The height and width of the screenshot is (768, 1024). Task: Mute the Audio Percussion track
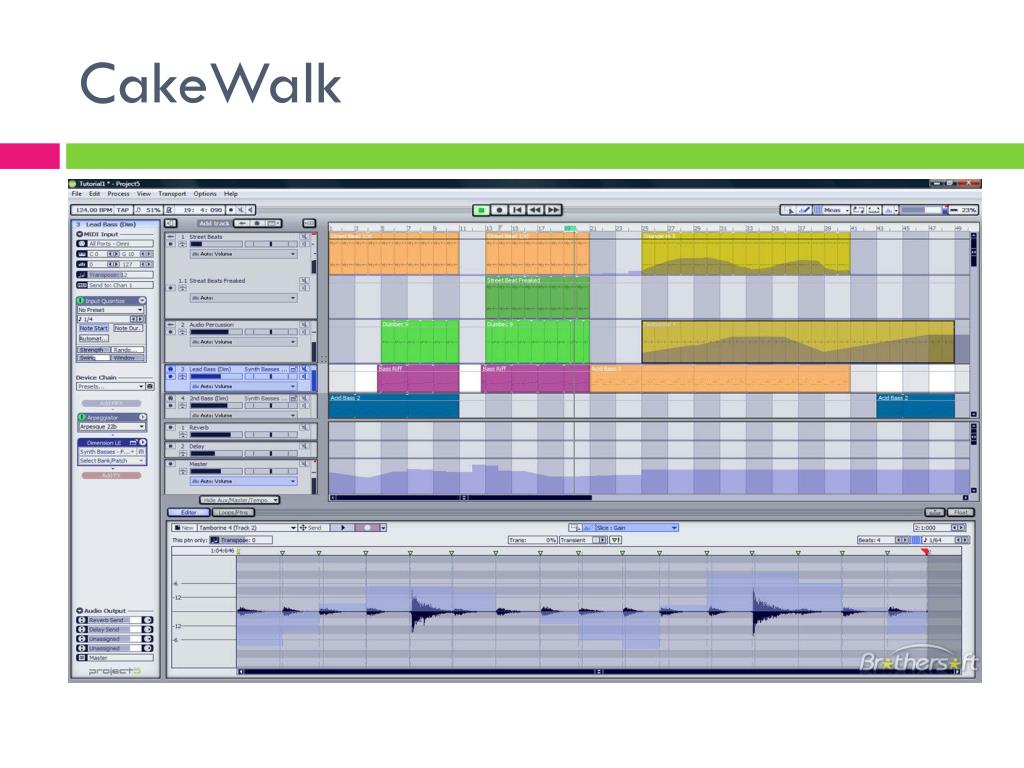click(304, 325)
